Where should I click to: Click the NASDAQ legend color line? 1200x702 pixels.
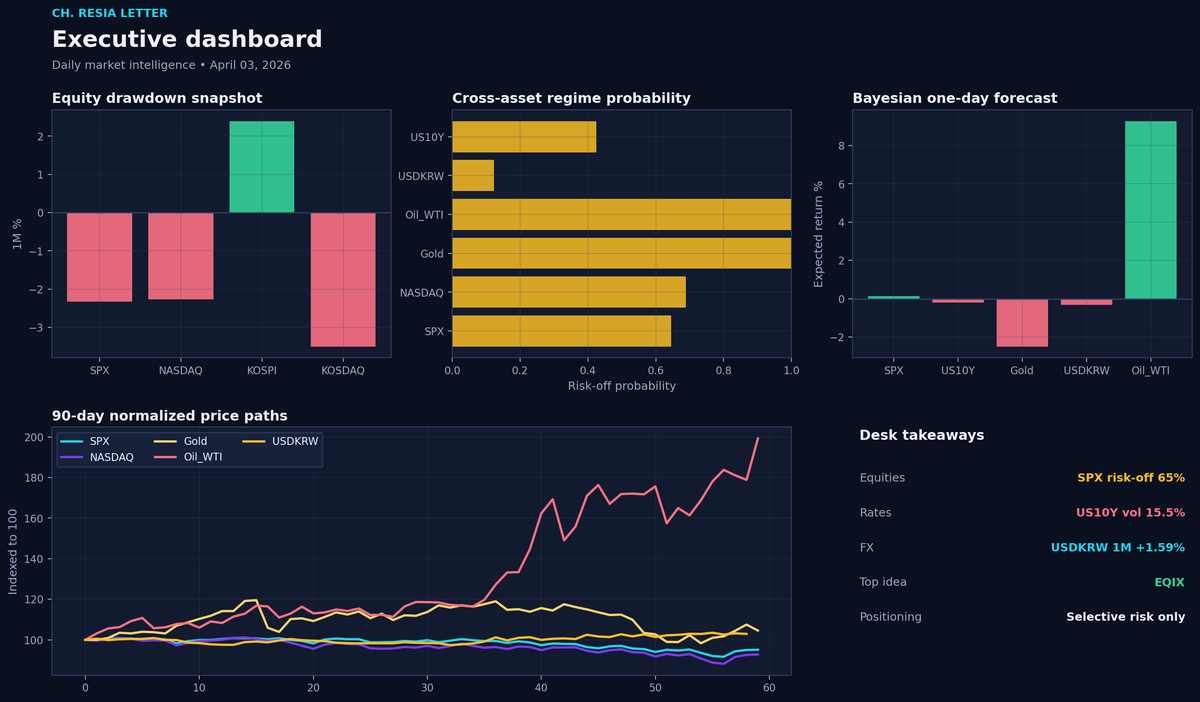[72, 457]
